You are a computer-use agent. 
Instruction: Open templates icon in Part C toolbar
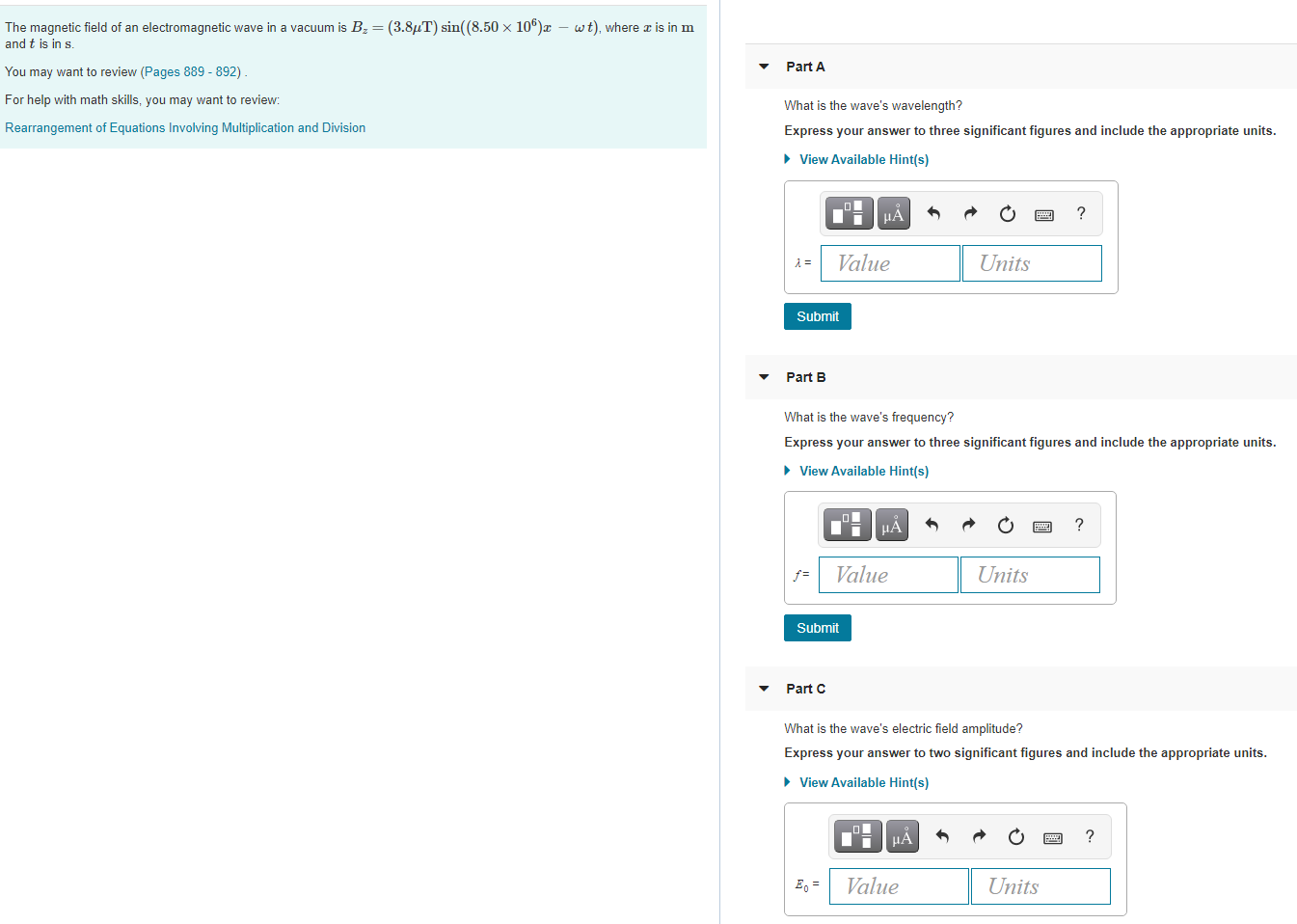[858, 836]
